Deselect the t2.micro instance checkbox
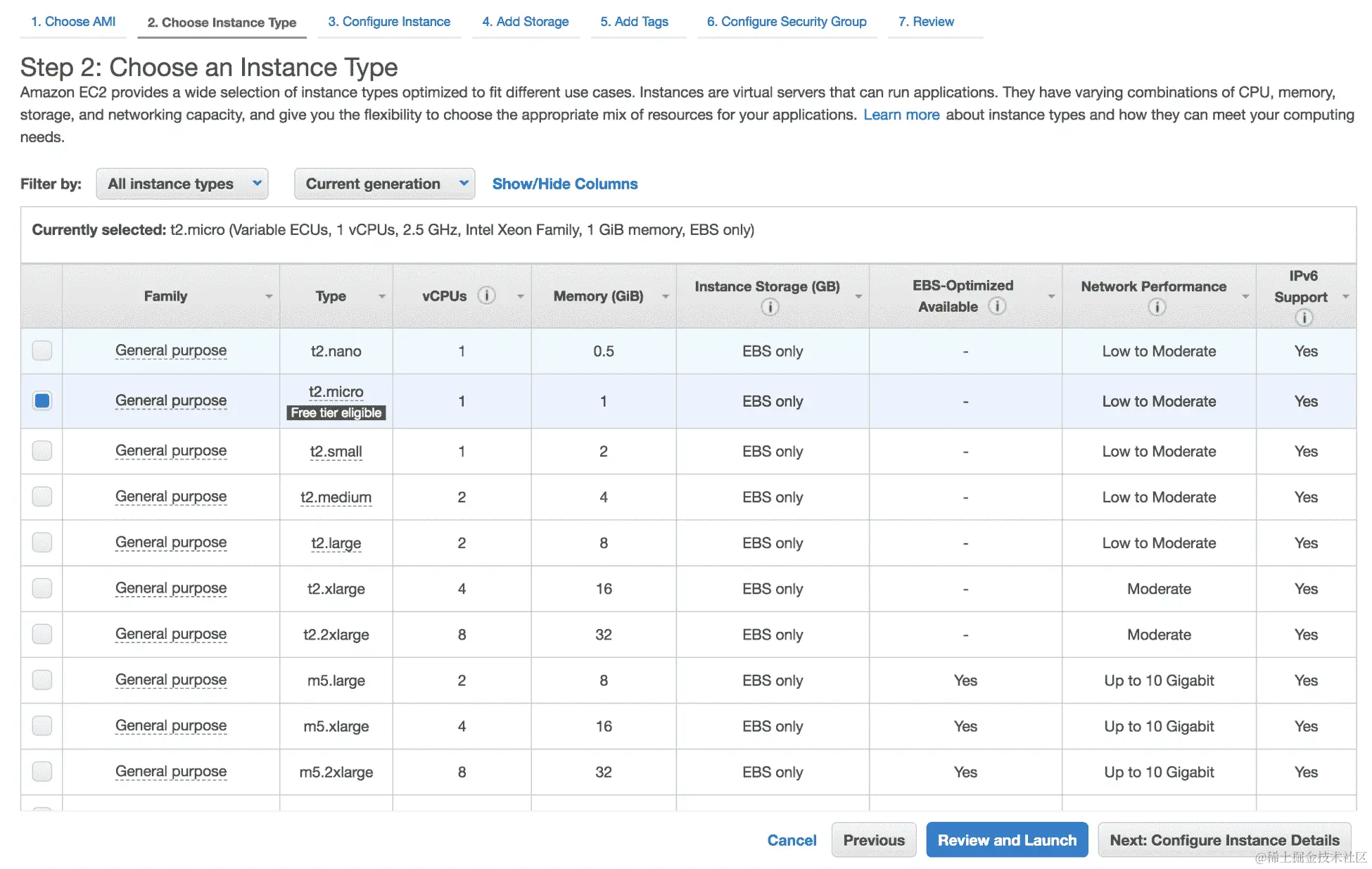This screenshot has width=1372, height=869. [42, 400]
